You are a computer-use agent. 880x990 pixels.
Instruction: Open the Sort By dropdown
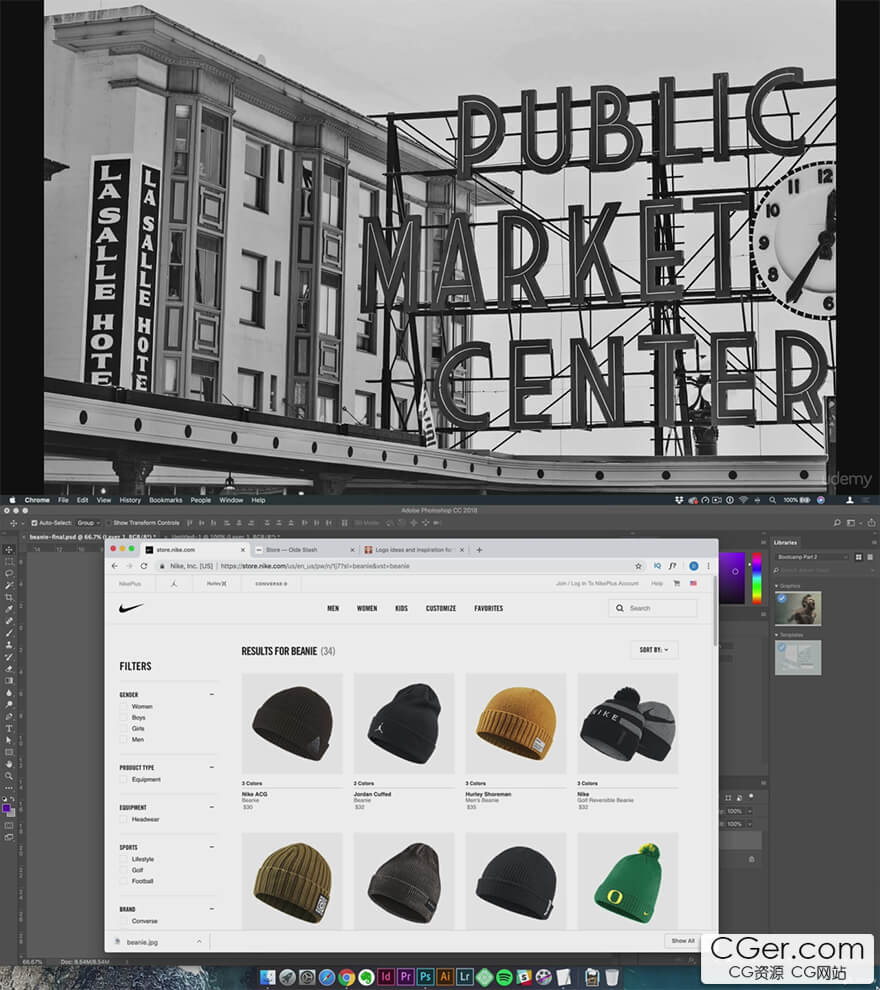(654, 650)
